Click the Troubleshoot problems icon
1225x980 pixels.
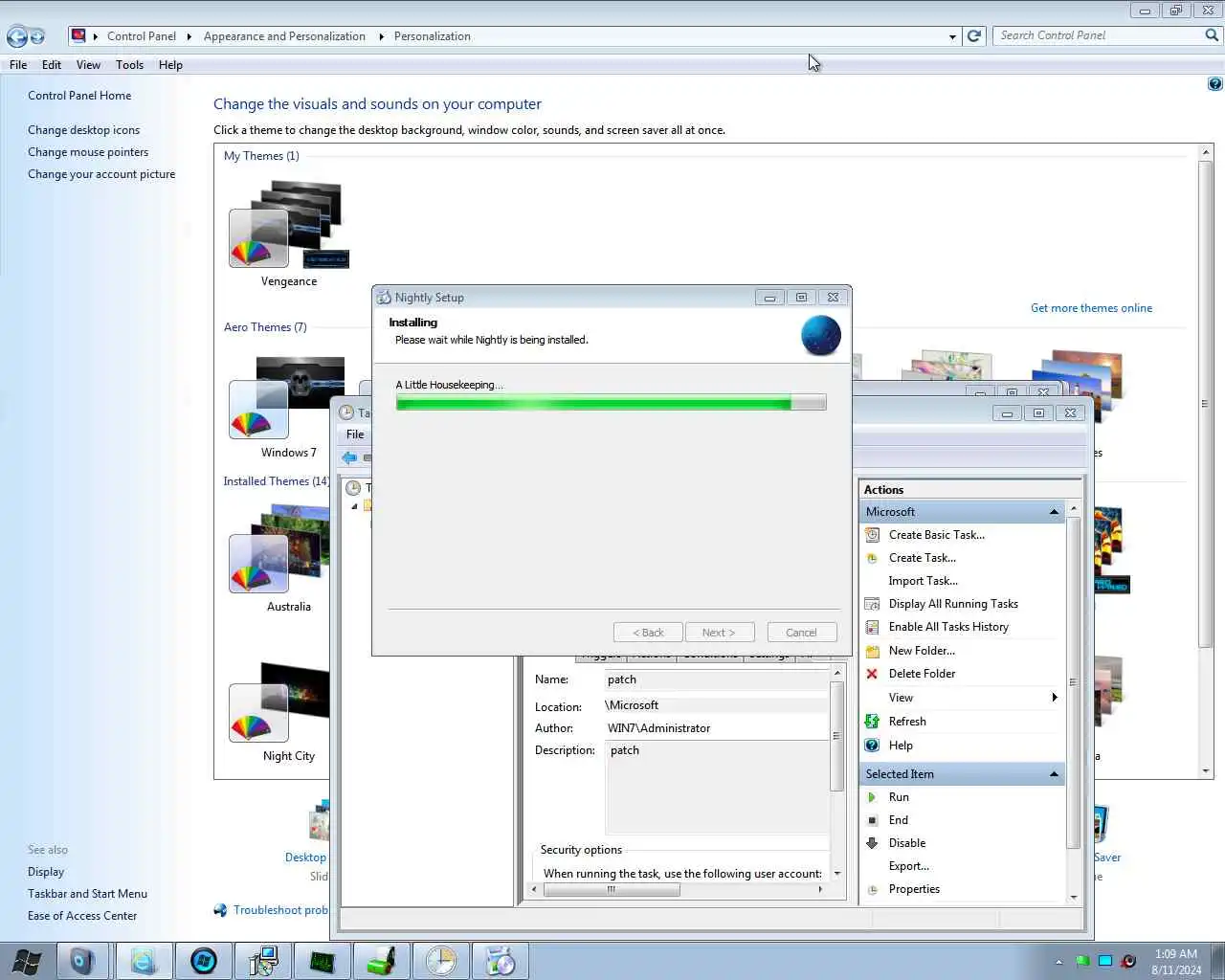(220, 910)
